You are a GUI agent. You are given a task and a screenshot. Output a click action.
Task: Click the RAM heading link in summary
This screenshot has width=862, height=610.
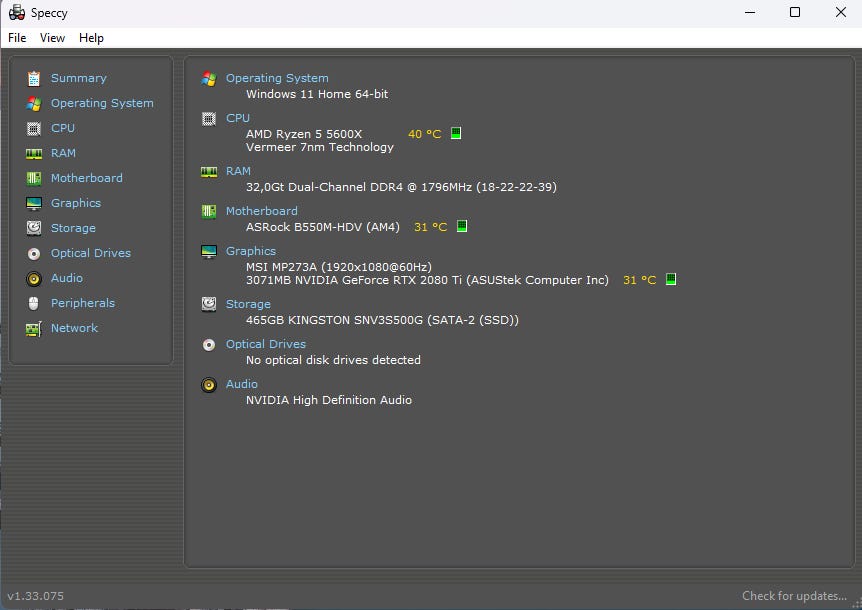pos(238,171)
